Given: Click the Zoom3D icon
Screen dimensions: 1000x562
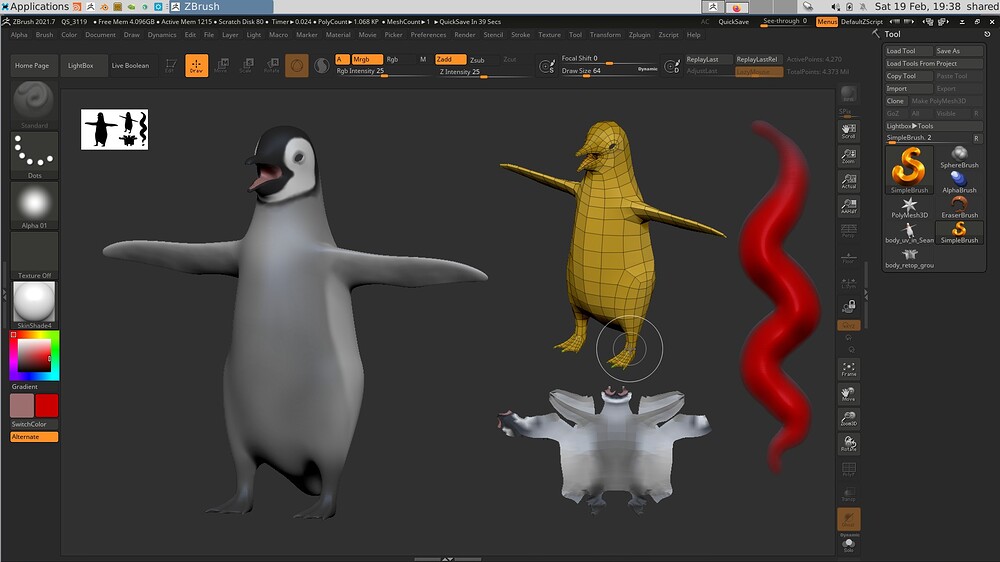Looking at the screenshot, I should 848,418.
